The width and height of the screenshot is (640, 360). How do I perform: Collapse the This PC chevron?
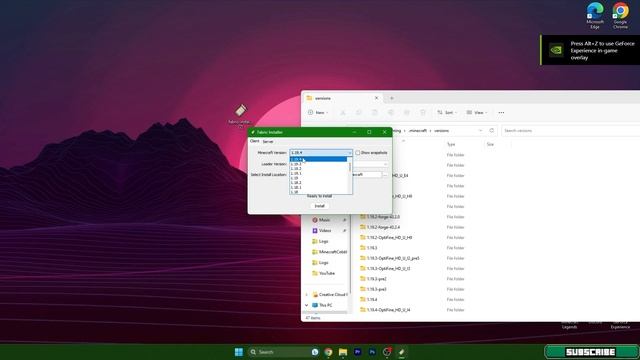[x=307, y=305]
